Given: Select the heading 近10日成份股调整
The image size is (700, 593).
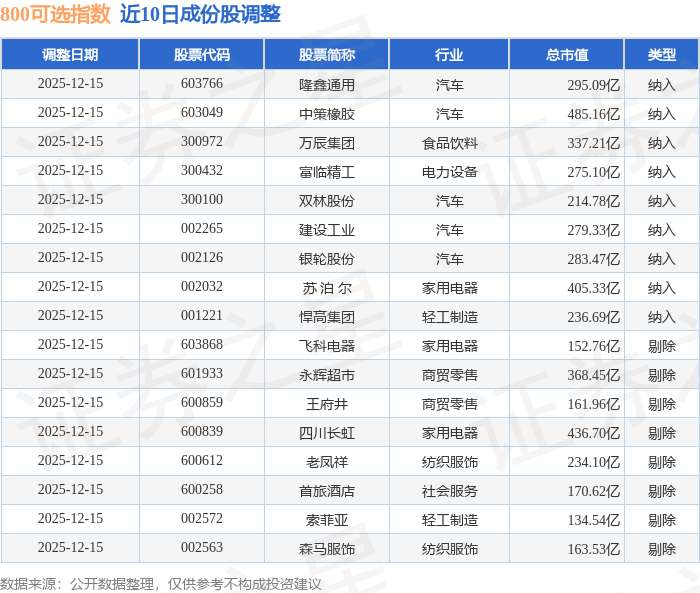Looking at the screenshot, I should point(200,14).
